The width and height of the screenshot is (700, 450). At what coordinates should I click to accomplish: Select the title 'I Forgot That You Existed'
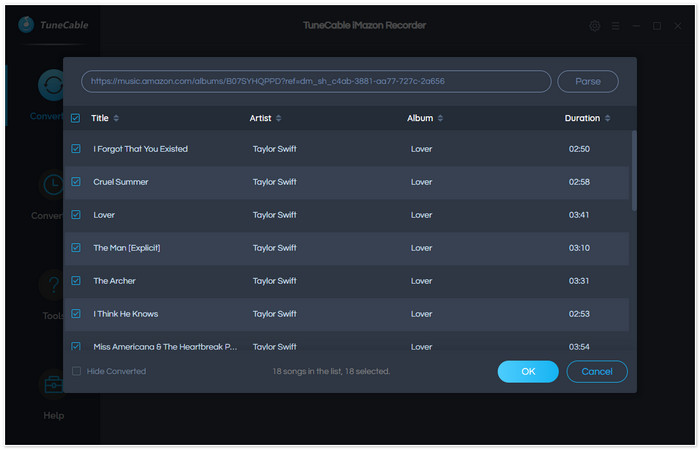[140, 149]
